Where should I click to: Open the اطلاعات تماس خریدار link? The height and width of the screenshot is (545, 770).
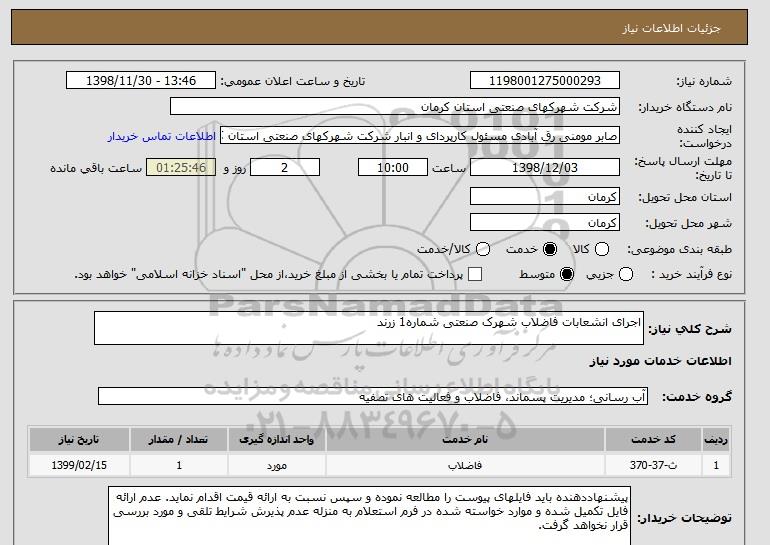coord(162,136)
